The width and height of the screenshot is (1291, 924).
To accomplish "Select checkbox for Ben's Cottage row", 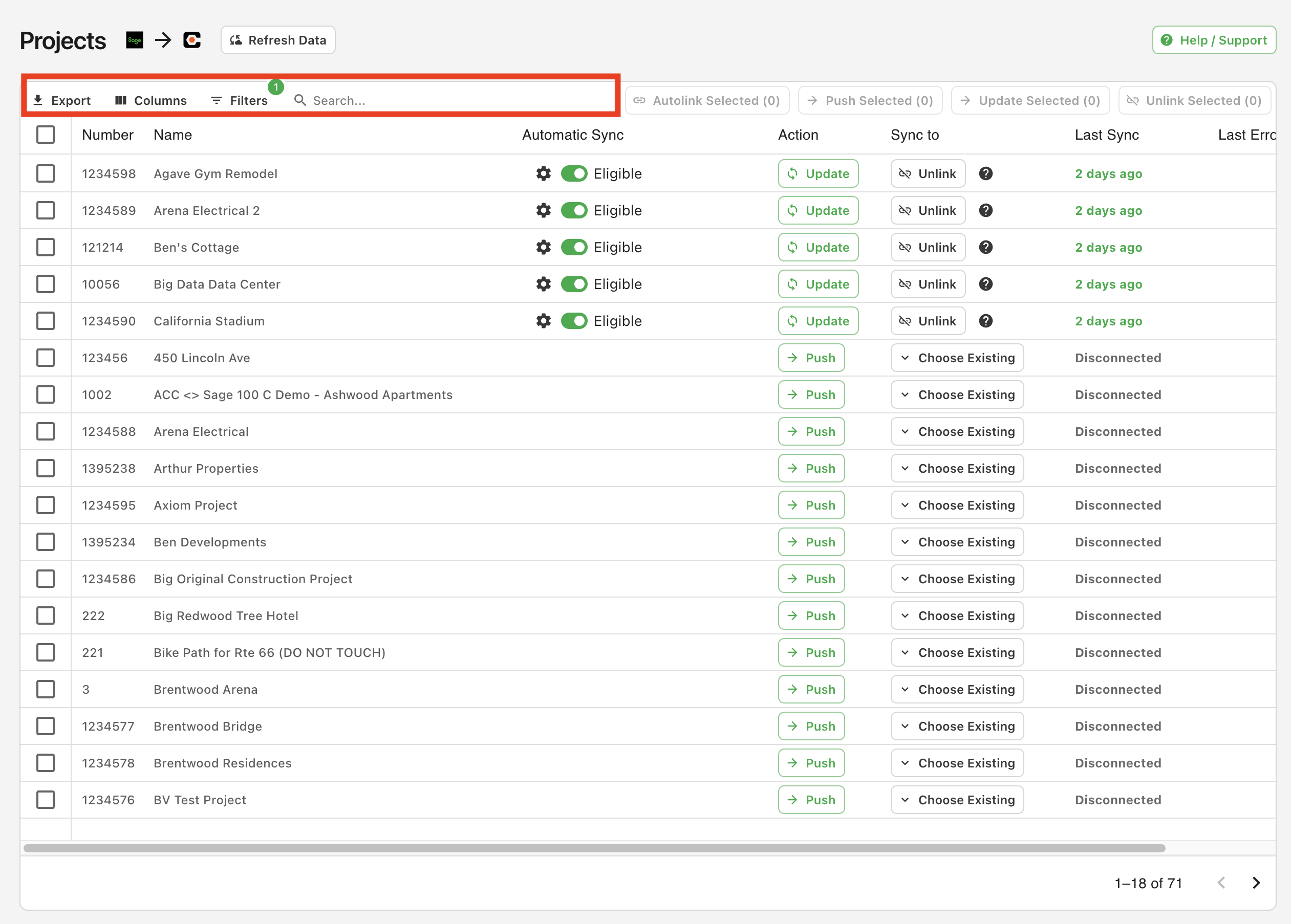I will [46, 247].
